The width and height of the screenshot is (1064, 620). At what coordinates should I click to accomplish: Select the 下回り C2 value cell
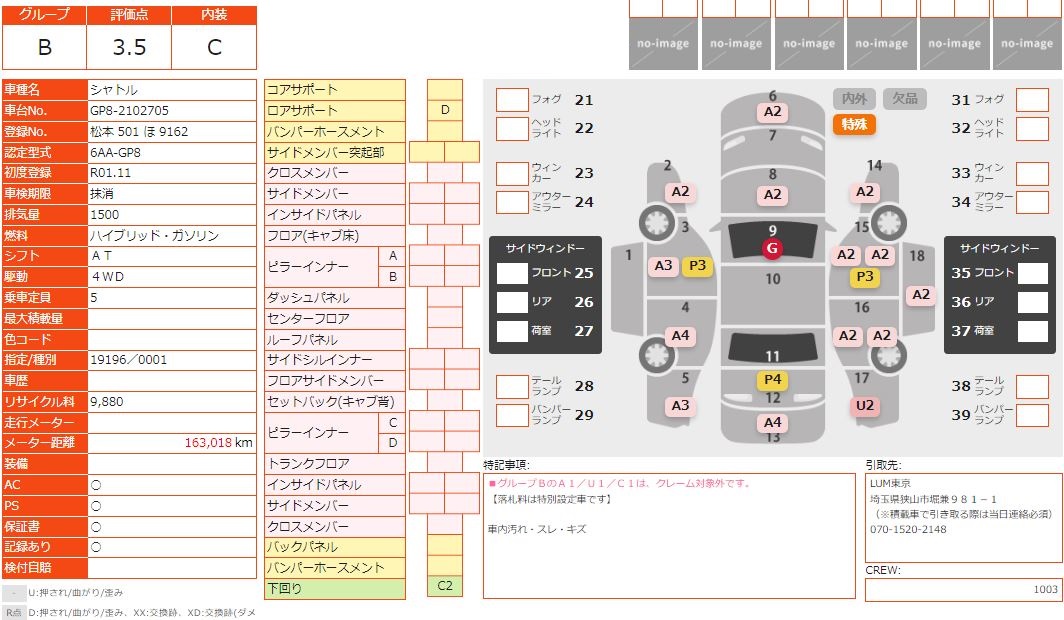pyautogui.click(x=445, y=588)
